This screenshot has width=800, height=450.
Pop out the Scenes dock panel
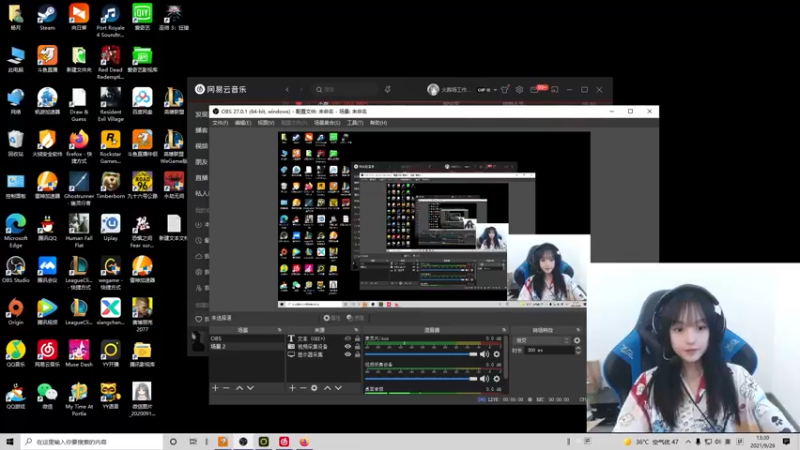pyautogui.click(x=280, y=330)
